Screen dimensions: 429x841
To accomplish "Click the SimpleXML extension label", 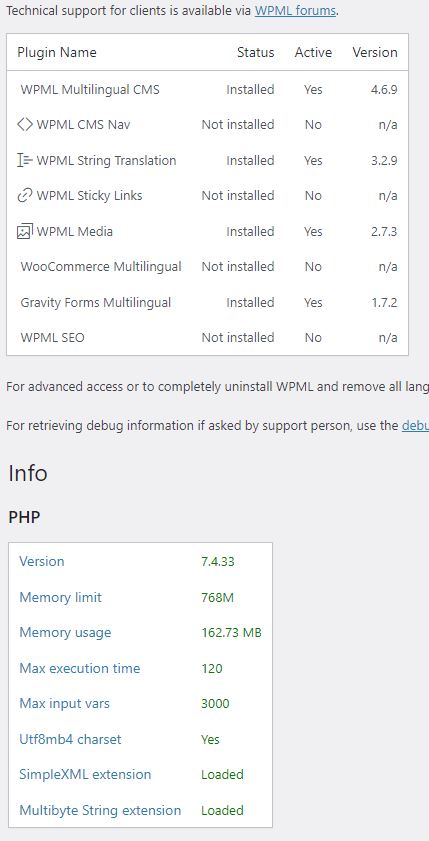I will pos(85,774).
